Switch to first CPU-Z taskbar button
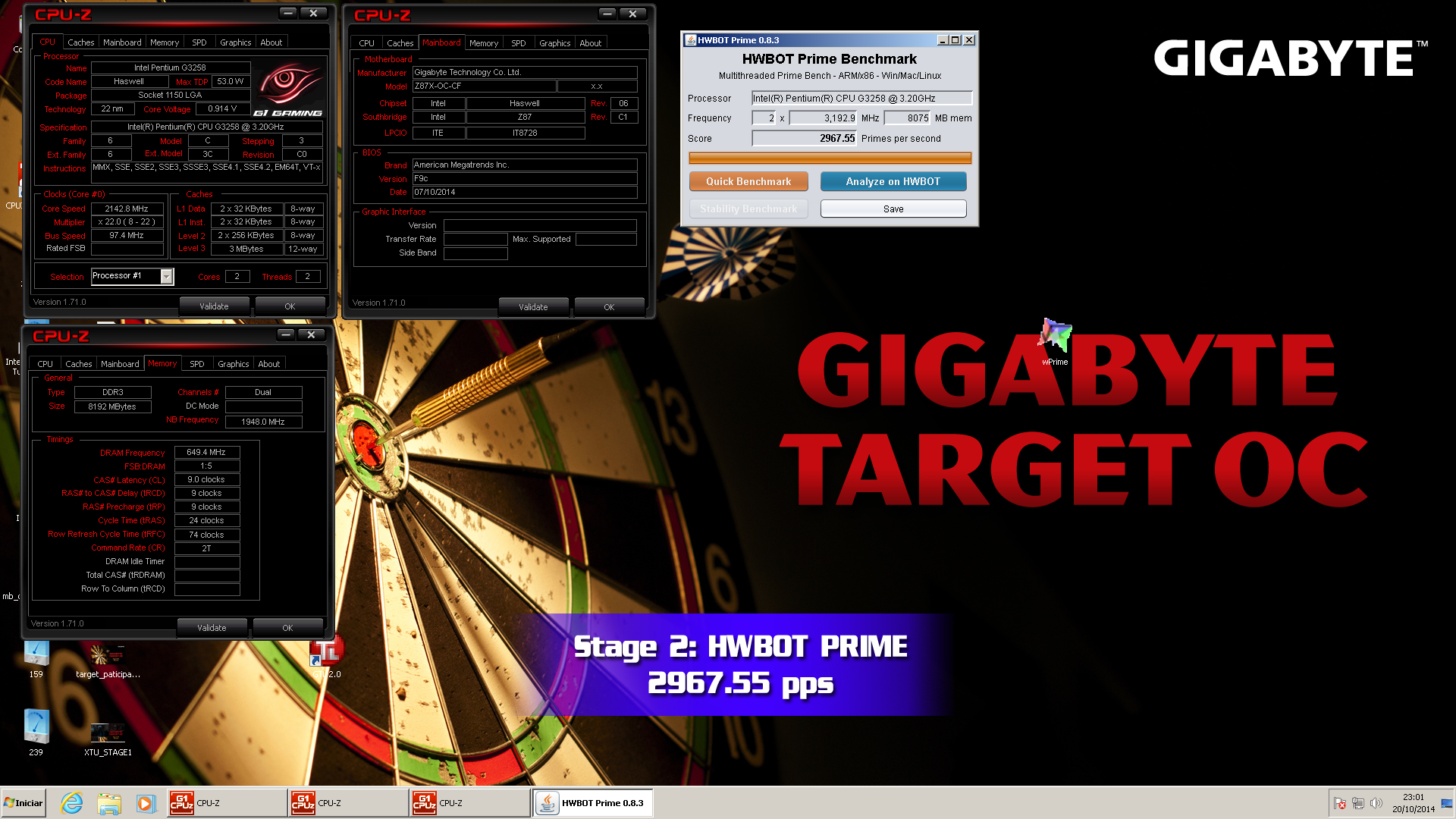 (227, 803)
